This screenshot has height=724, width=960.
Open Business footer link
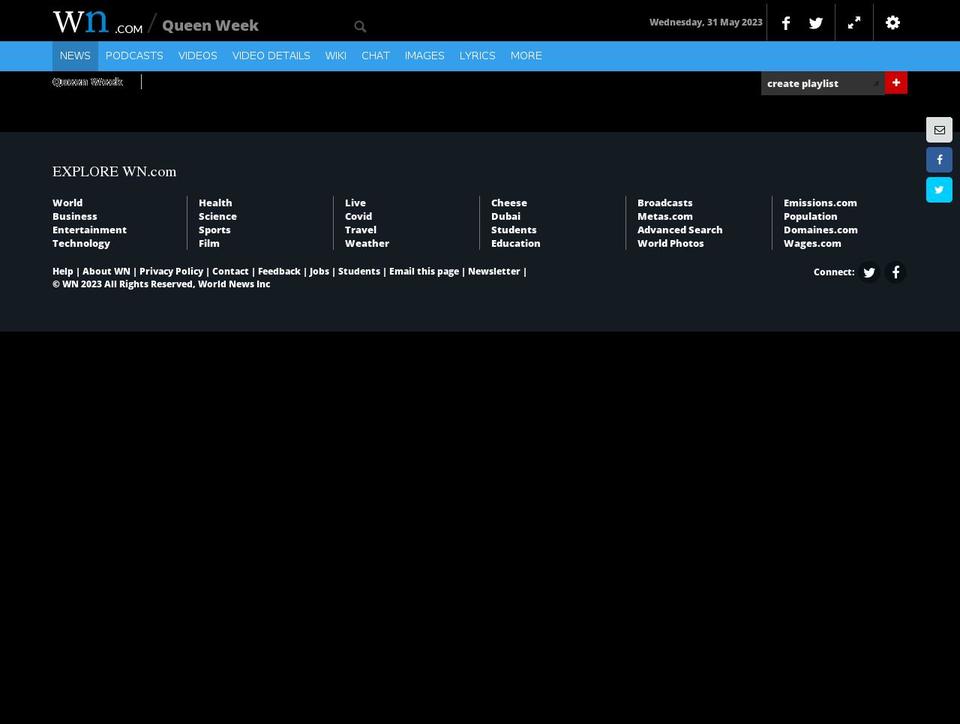pyautogui.click(x=75, y=216)
